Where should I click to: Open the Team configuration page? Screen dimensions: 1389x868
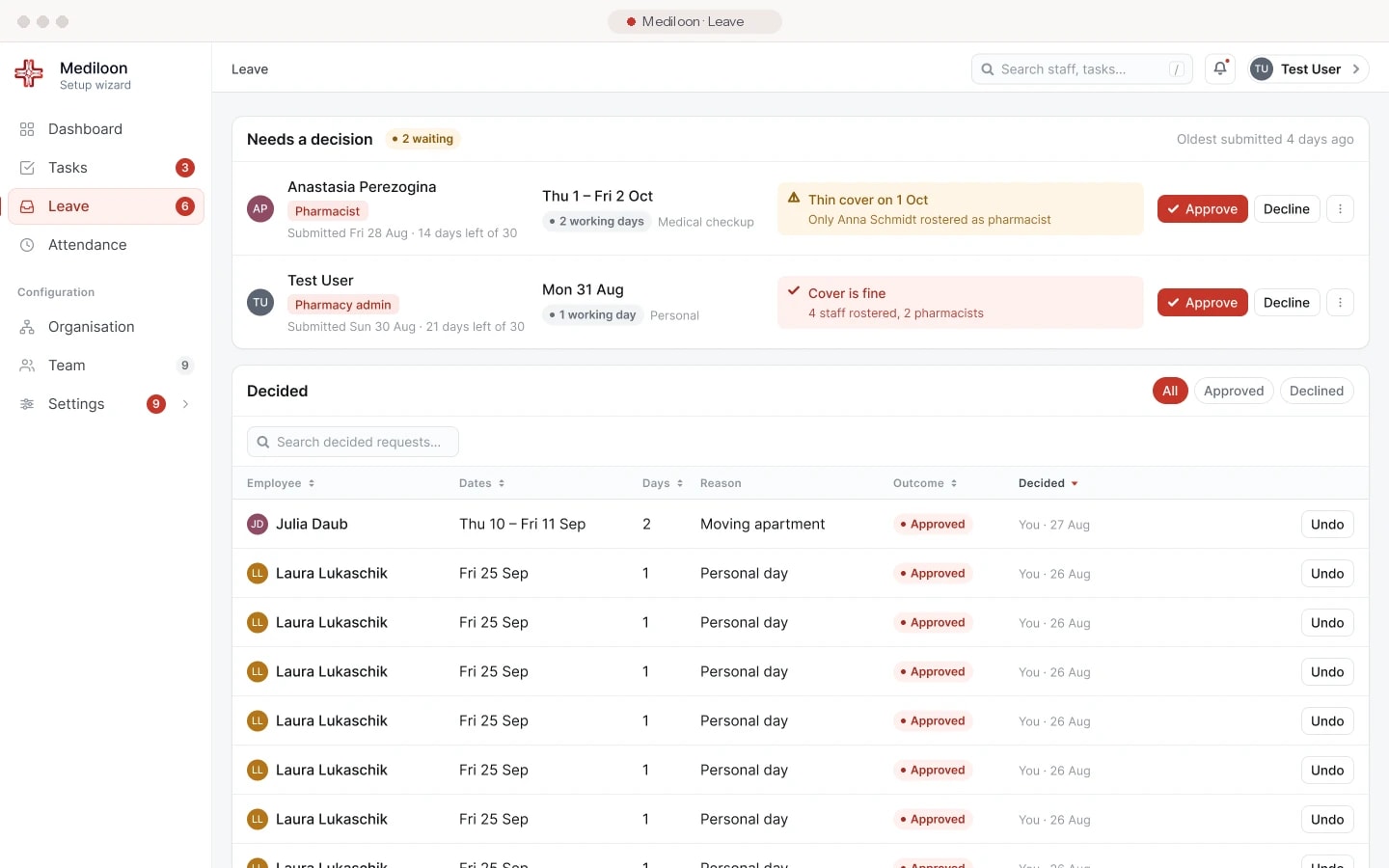pos(106,366)
